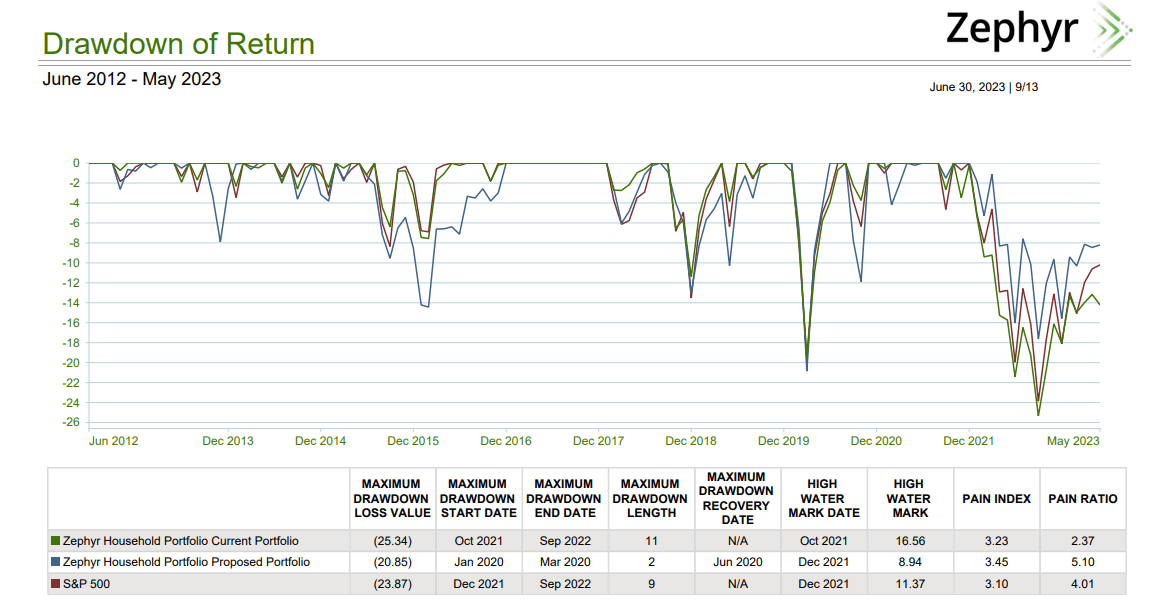Click the Dec 2021 high water date, Proposed row

pyautogui.click(x=824, y=562)
